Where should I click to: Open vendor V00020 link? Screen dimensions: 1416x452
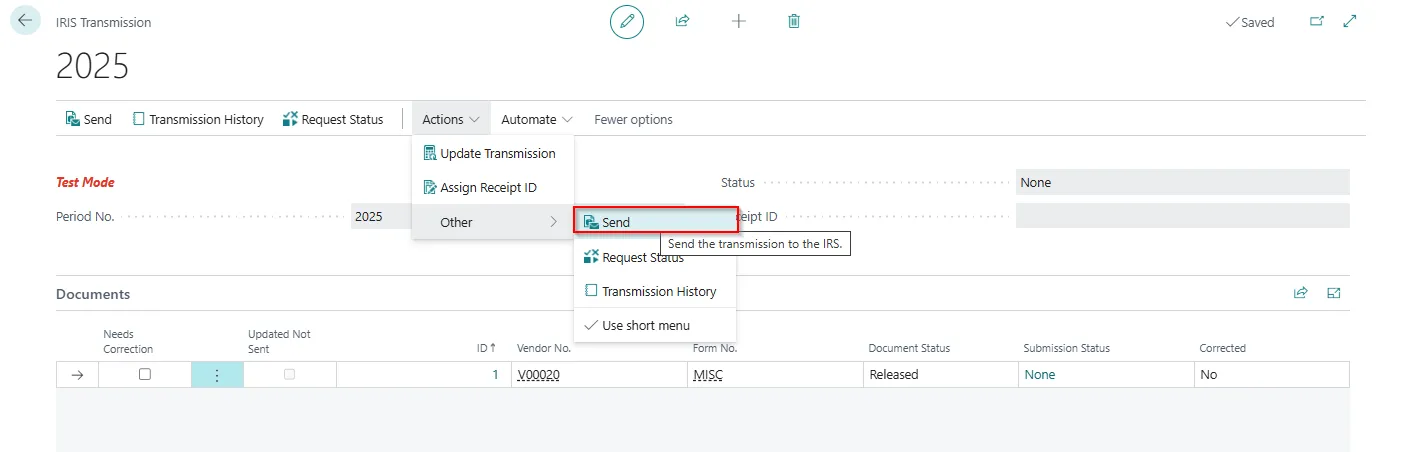[543, 375]
